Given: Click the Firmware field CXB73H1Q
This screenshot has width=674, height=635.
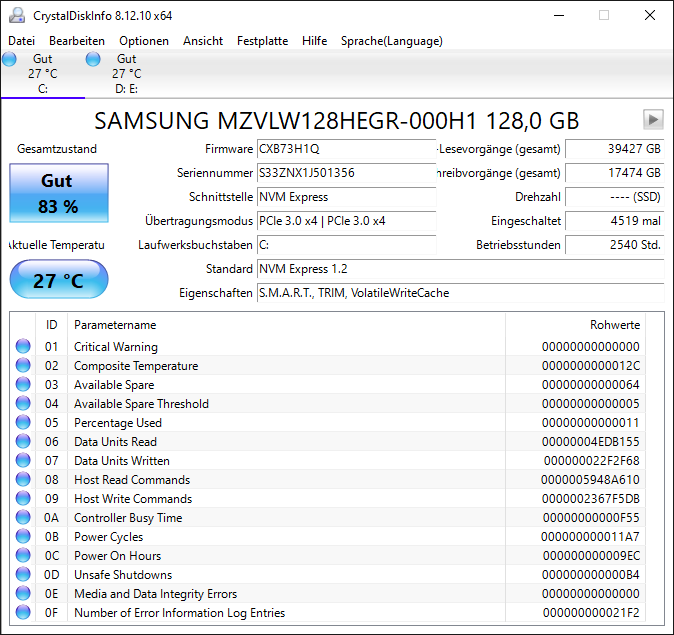Looking at the screenshot, I should pos(346,149).
